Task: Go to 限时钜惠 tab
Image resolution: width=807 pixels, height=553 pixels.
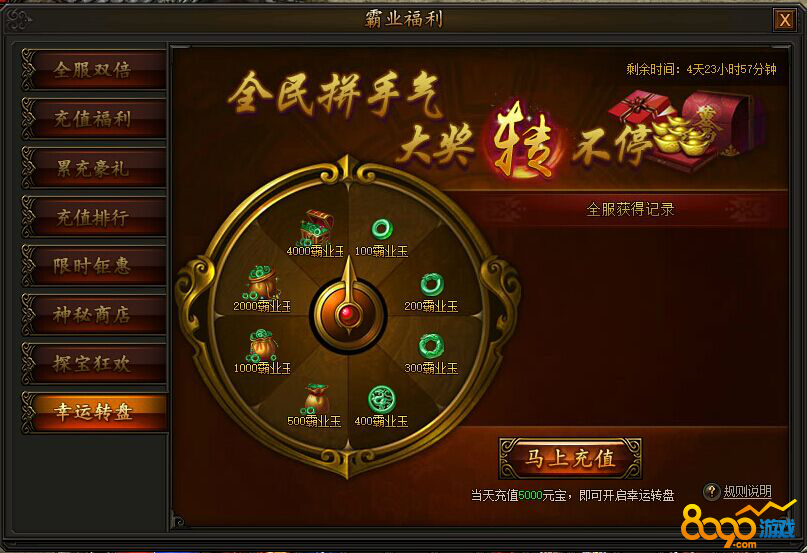Action: pyautogui.click(x=93, y=266)
